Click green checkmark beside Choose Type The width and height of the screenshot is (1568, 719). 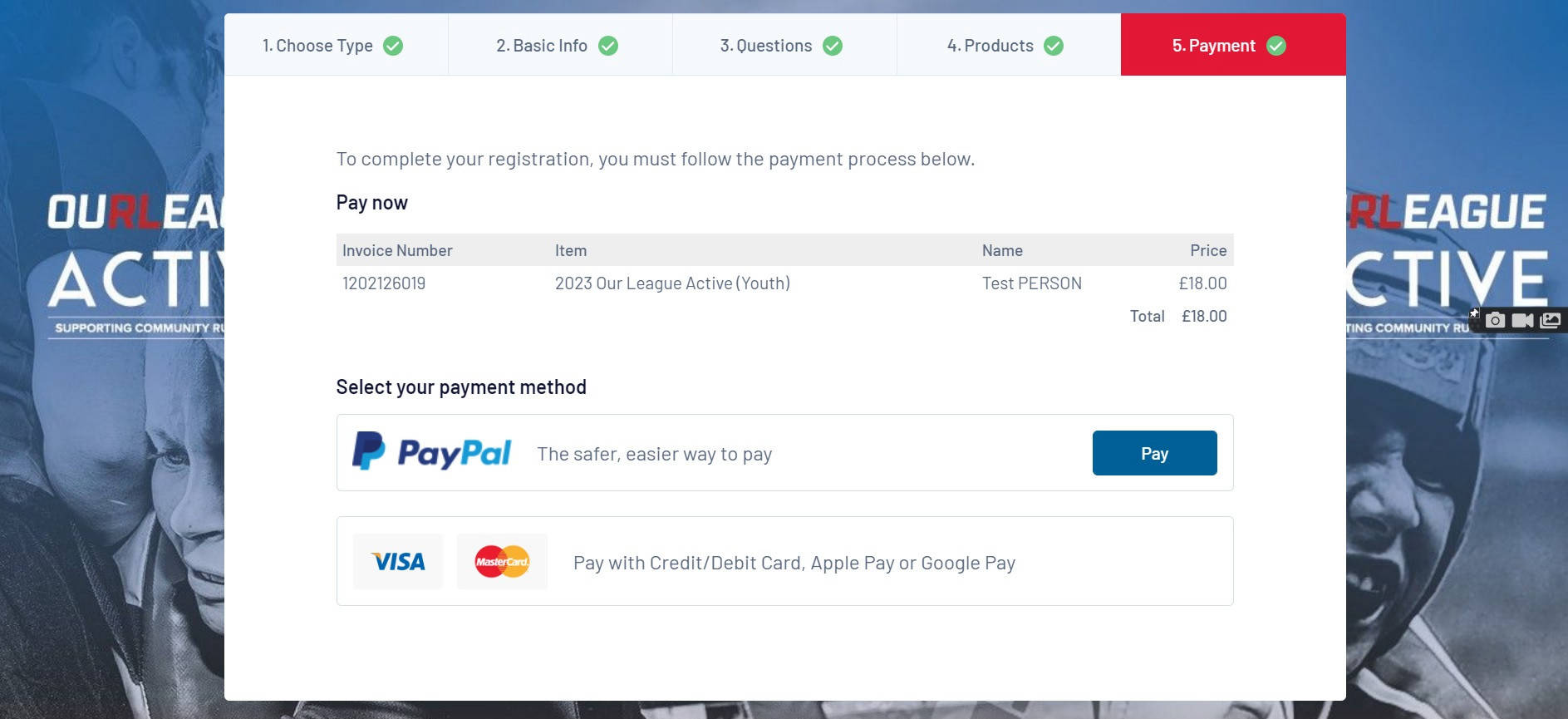coord(393,46)
